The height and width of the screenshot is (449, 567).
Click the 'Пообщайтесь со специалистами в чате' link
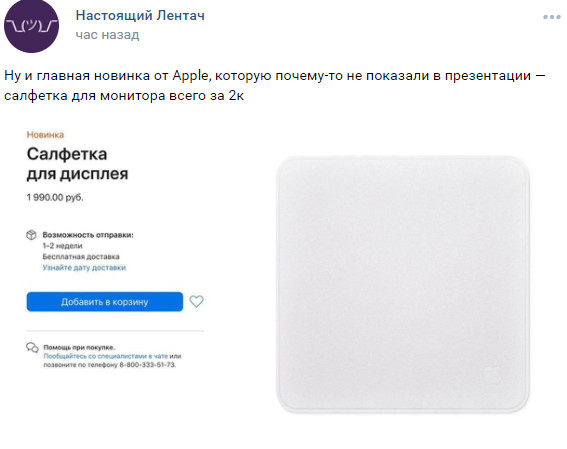click(x=106, y=356)
